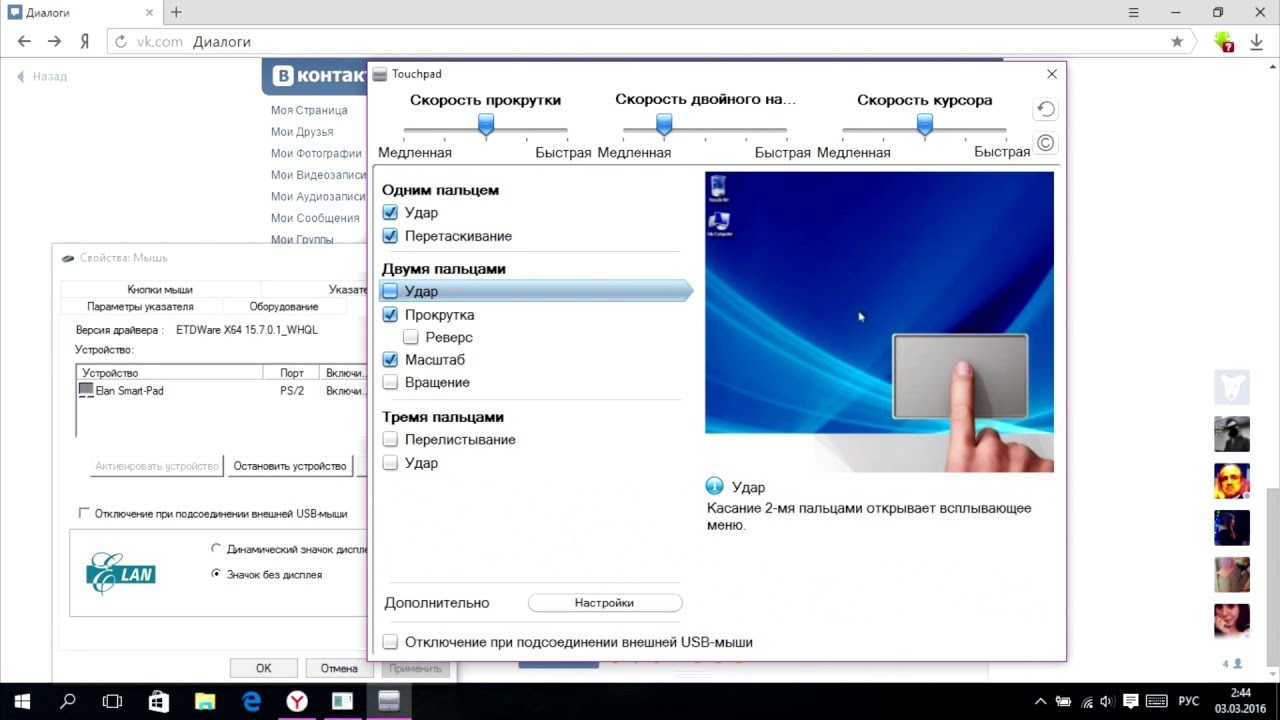Open Мои Друзья in VK menu

coord(302,132)
